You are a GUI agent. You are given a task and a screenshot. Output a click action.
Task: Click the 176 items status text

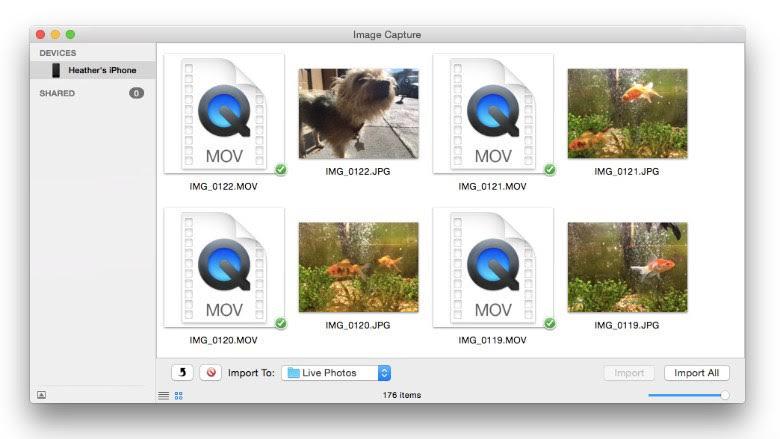click(402, 395)
